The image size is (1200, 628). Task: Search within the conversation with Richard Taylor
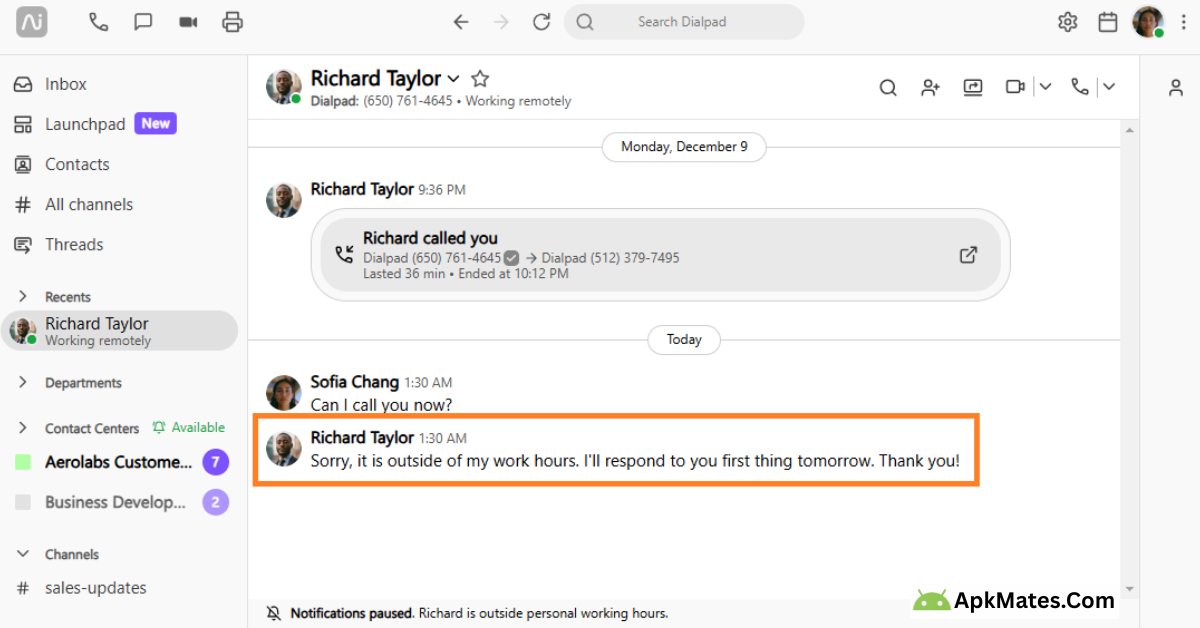(x=887, y=87)
